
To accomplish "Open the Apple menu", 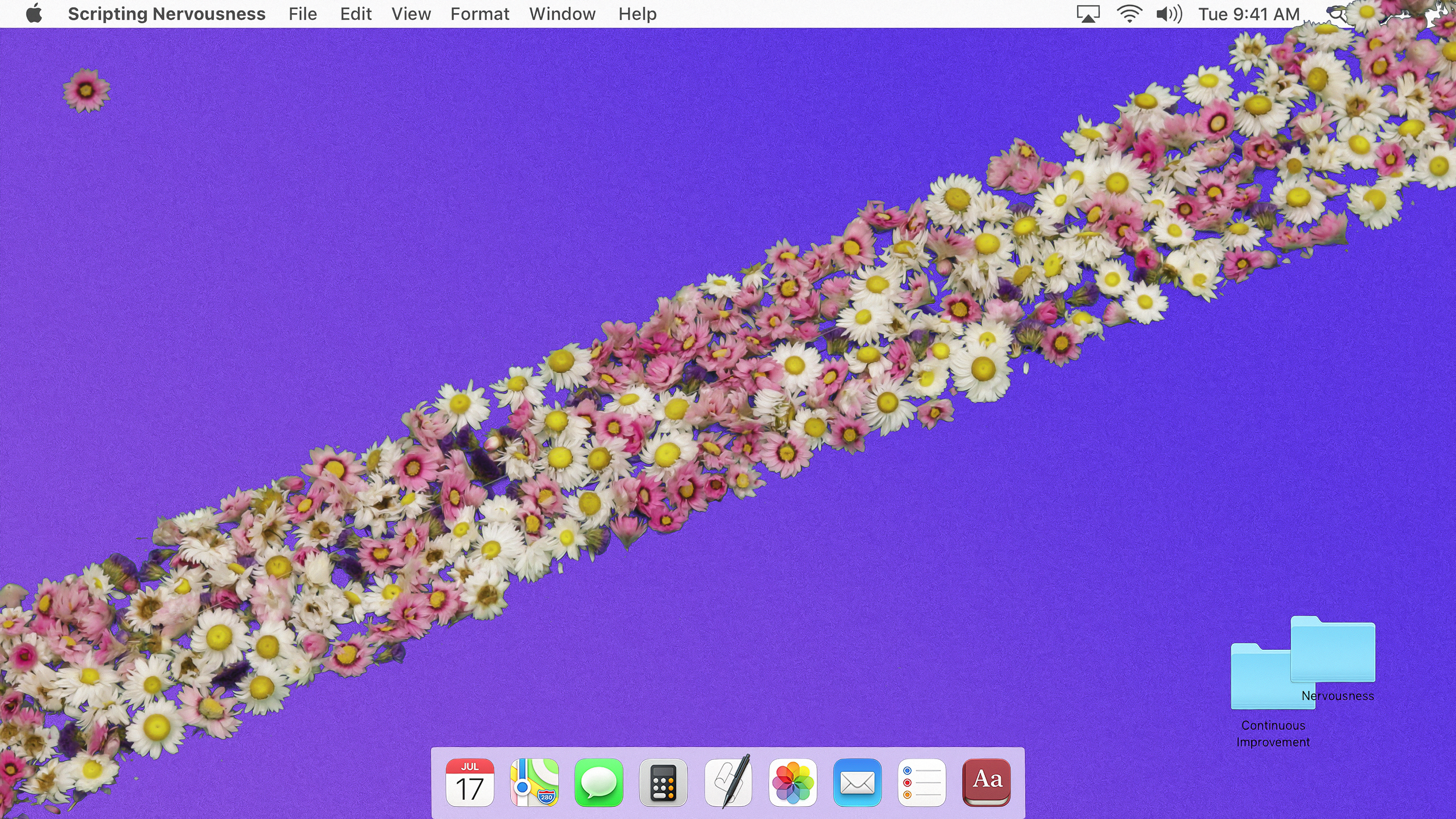I will [34, 14].
